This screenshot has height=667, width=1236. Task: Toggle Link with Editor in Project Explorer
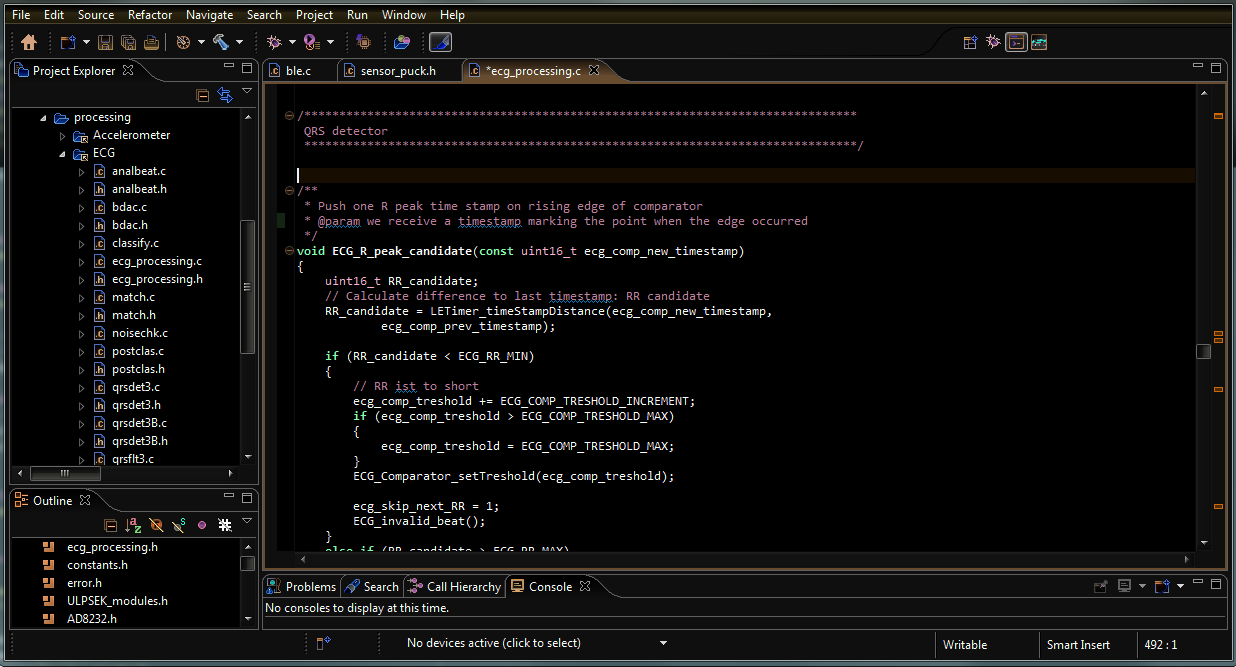coord(225,95)
